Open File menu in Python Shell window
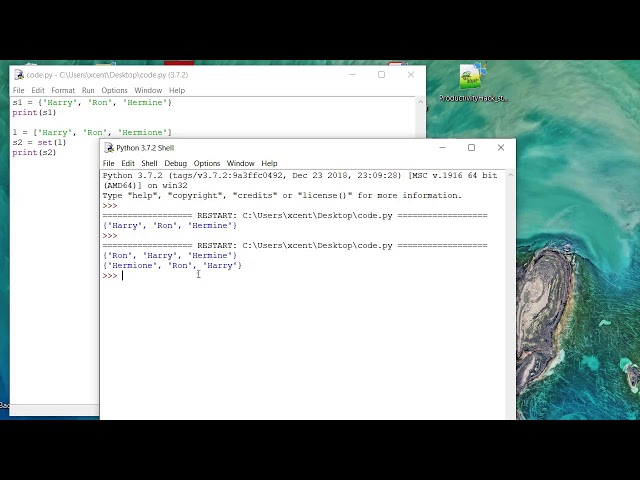Screen dimensions: 640x480 point(108,163)
